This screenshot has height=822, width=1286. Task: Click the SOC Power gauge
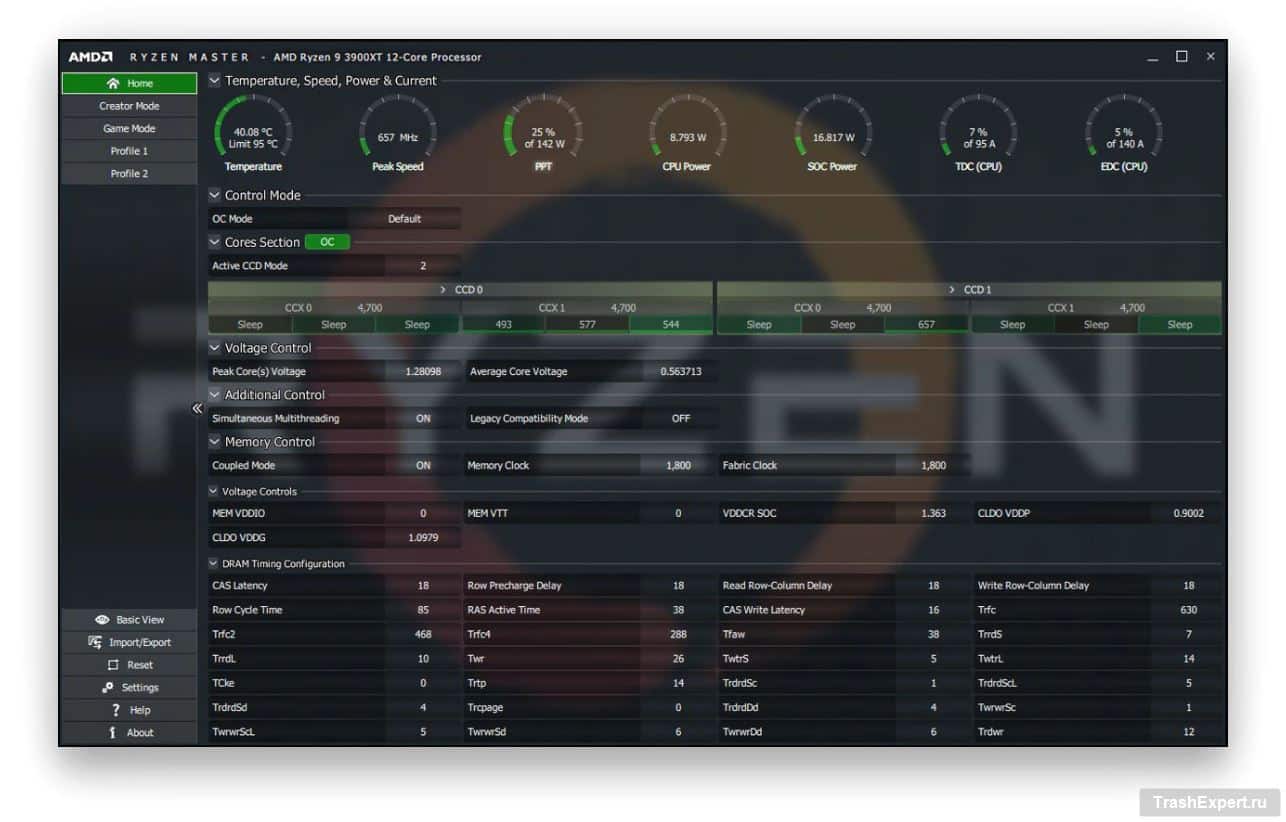pyautogui.click(x=833, y=135)
